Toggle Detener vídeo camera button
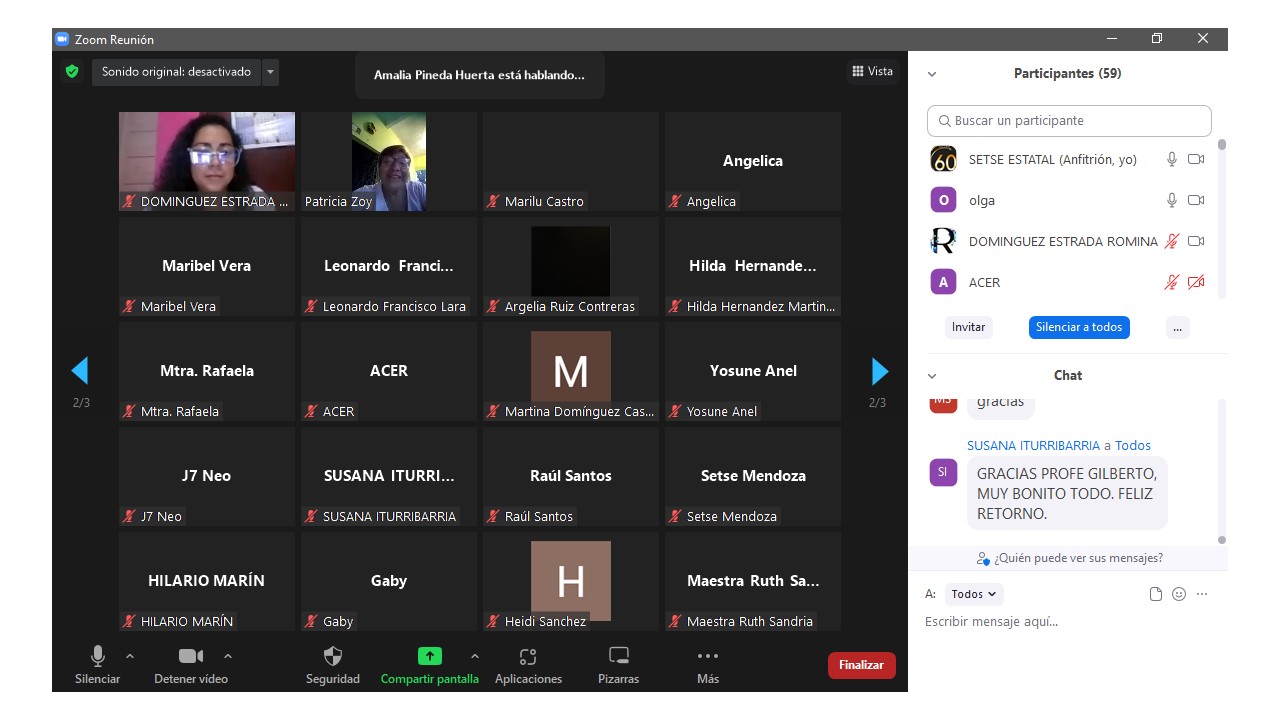 pyautogui.click(x=191, y=665)
